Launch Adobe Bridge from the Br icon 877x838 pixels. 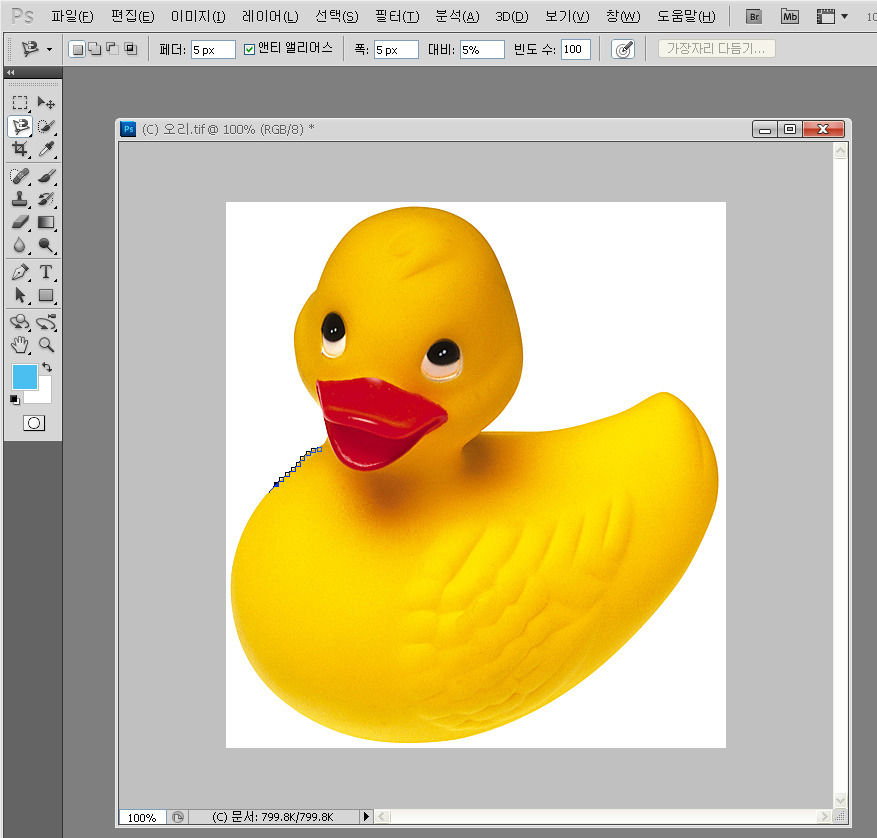(x=756, y=17)
